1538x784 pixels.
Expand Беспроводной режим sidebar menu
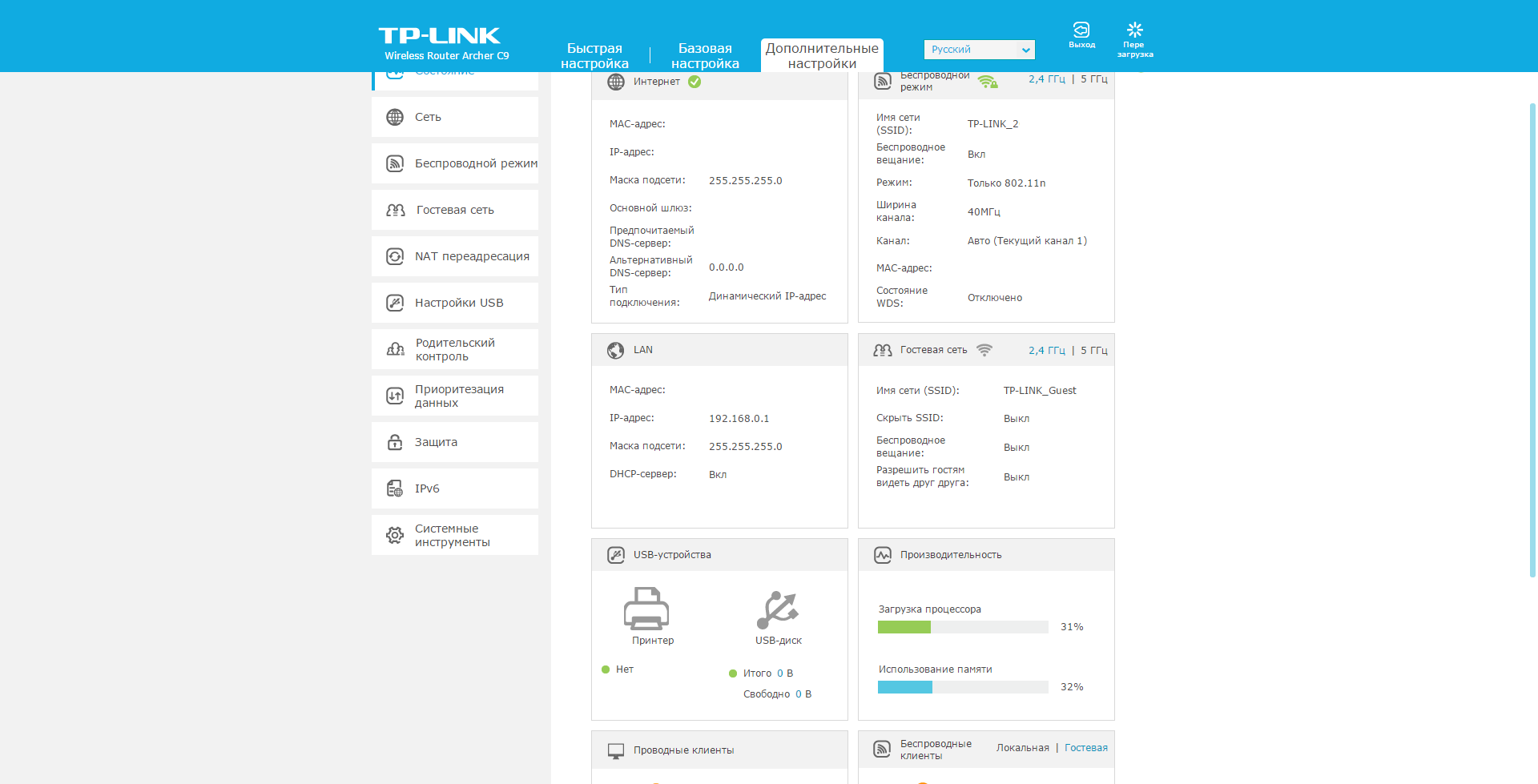(475, 163)
